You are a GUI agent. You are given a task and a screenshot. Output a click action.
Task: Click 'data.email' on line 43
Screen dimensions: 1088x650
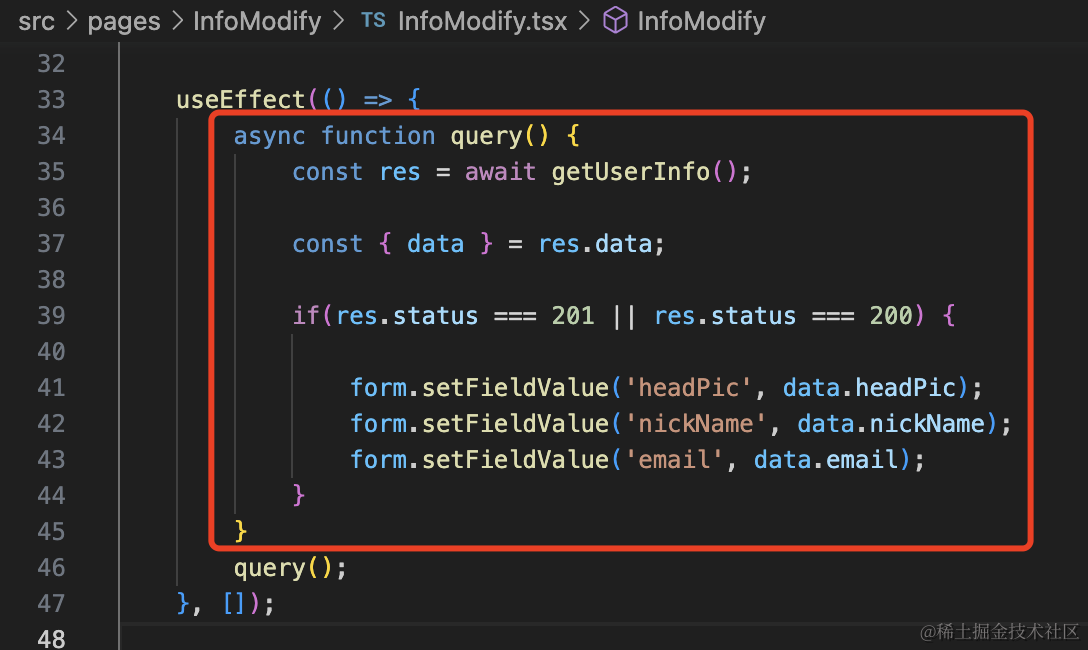pos(826,460)
